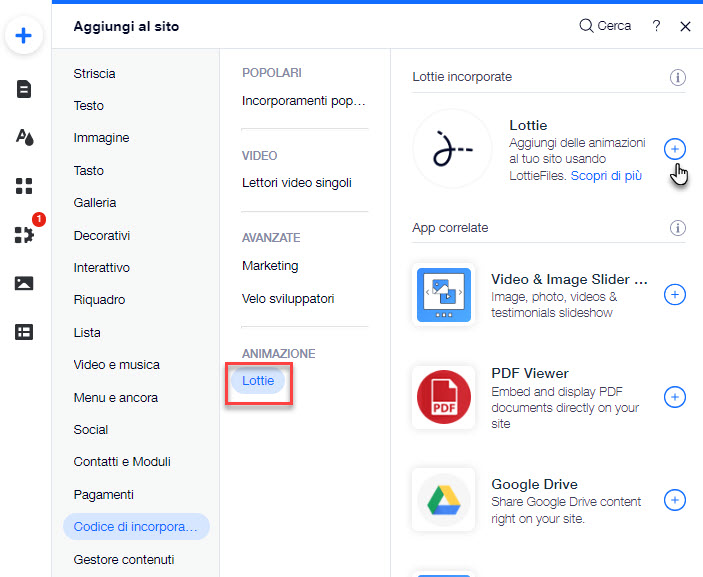Viewport: 703px width, 577px height.
Task: Click the blue plus Add button in sidebar
Action: (24, 35)
